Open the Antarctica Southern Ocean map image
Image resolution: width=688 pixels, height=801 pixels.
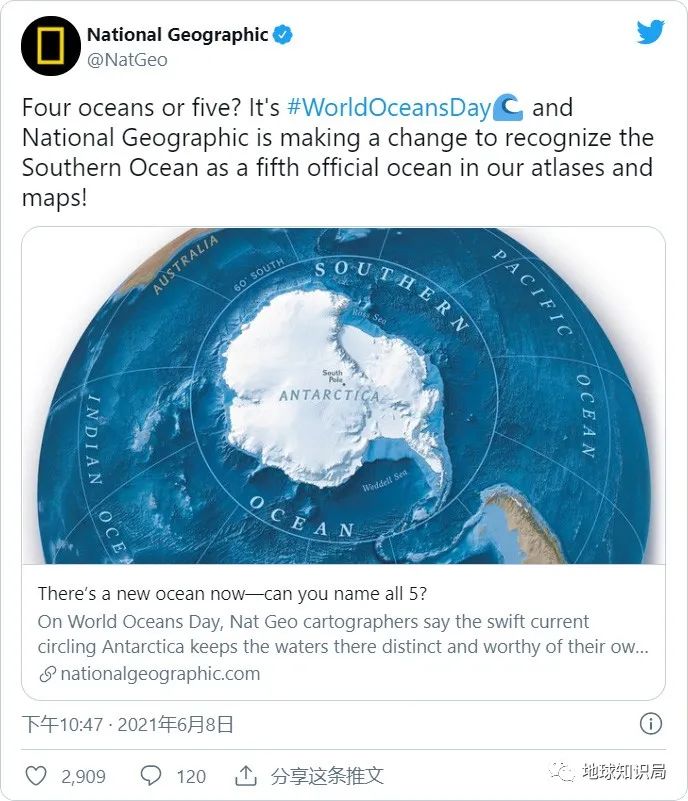[x=343, y=396]
